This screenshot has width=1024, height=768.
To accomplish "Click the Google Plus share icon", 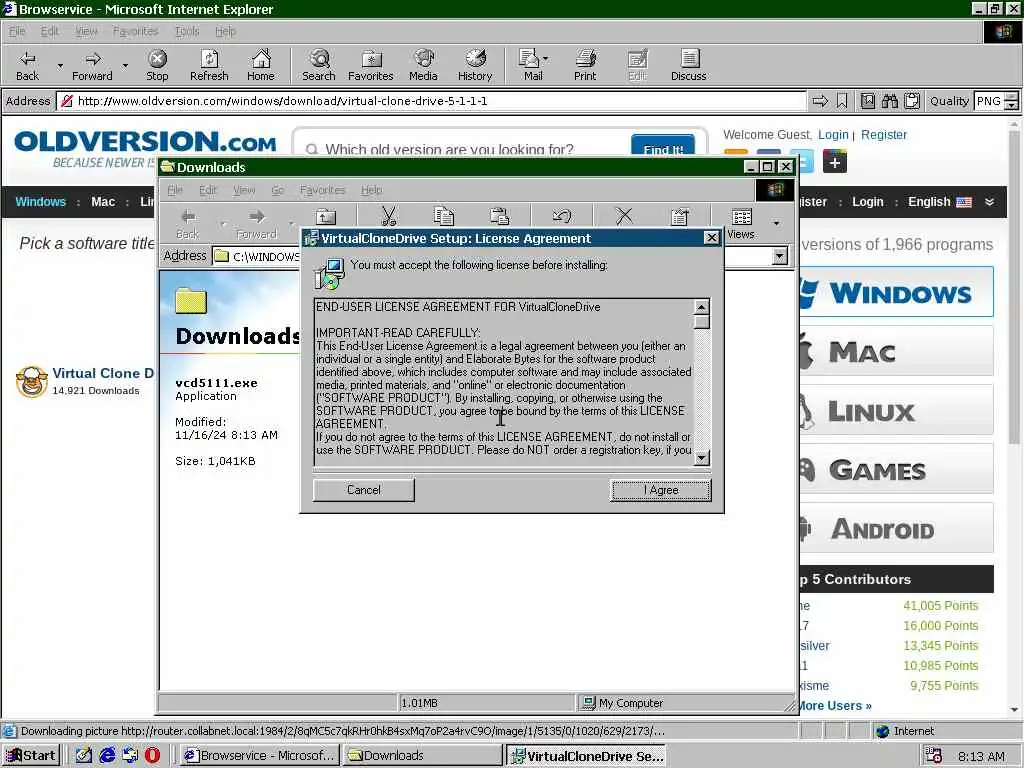I will (835, 161).
